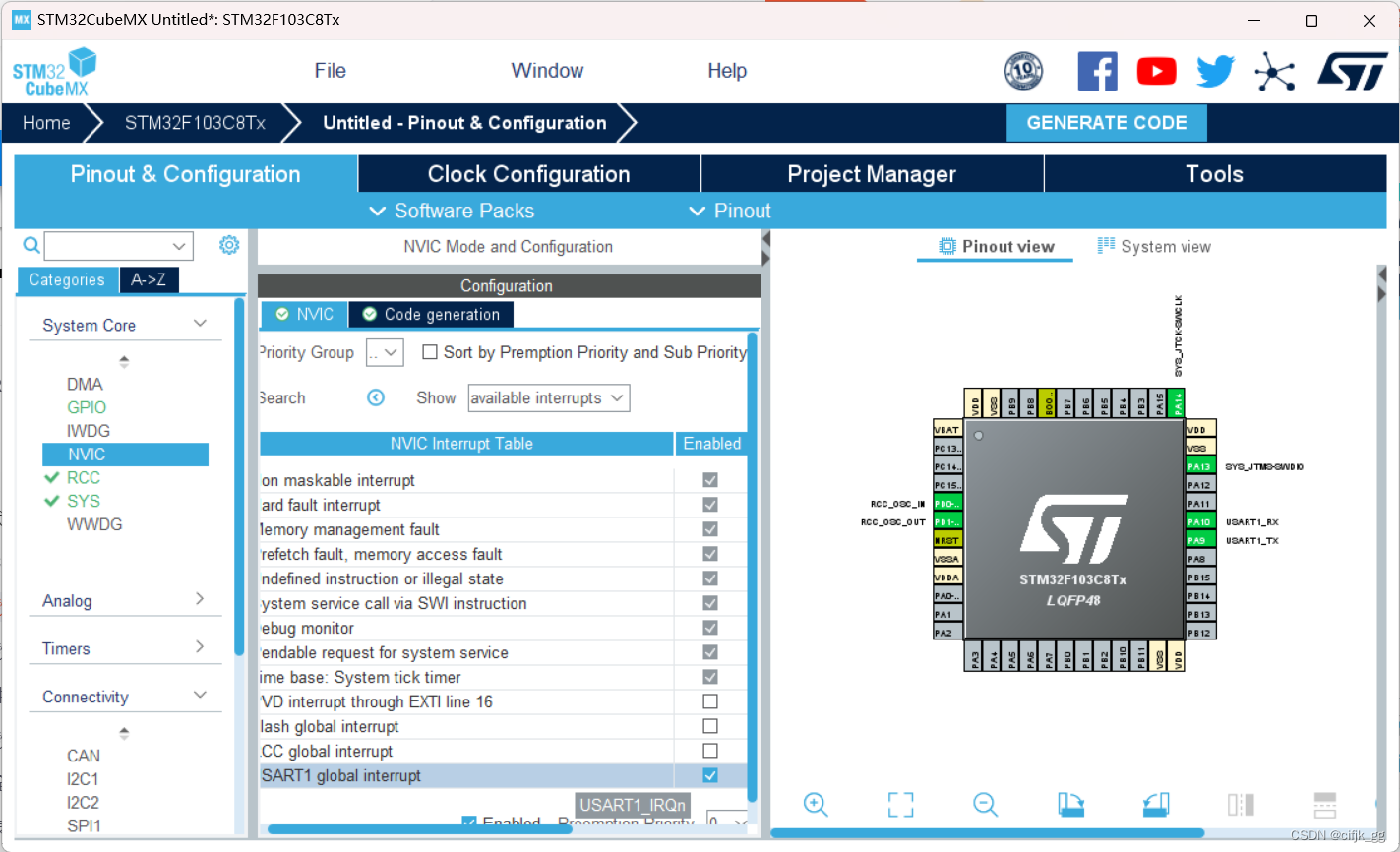Open the Window menu
This screenshot has height=852, width=1400.
(547, 70)
